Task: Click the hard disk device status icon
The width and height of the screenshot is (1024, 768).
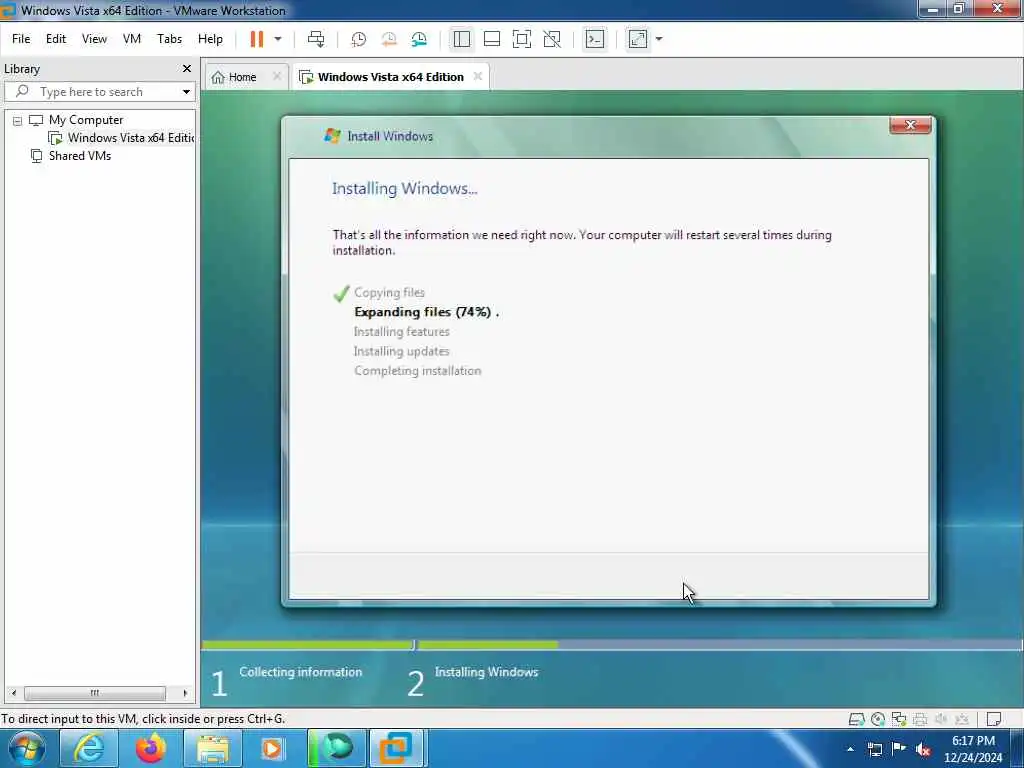Action: point(856,720)
